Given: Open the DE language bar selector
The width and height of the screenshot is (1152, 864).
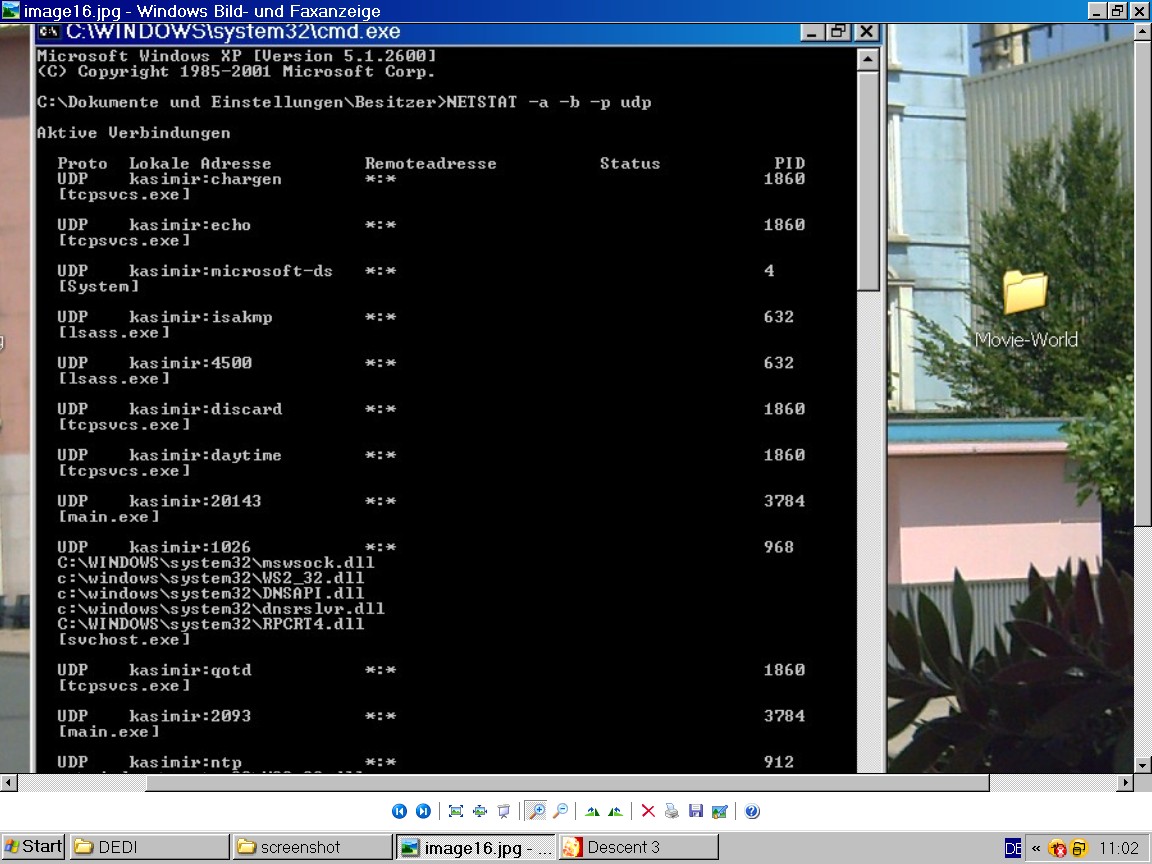Looking at the screenshot, I should click(x=1013, y=848).
